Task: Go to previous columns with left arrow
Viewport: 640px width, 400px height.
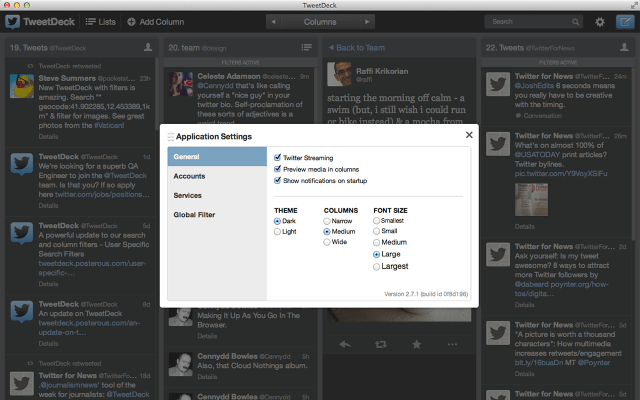Action: (x=273, y=22)
